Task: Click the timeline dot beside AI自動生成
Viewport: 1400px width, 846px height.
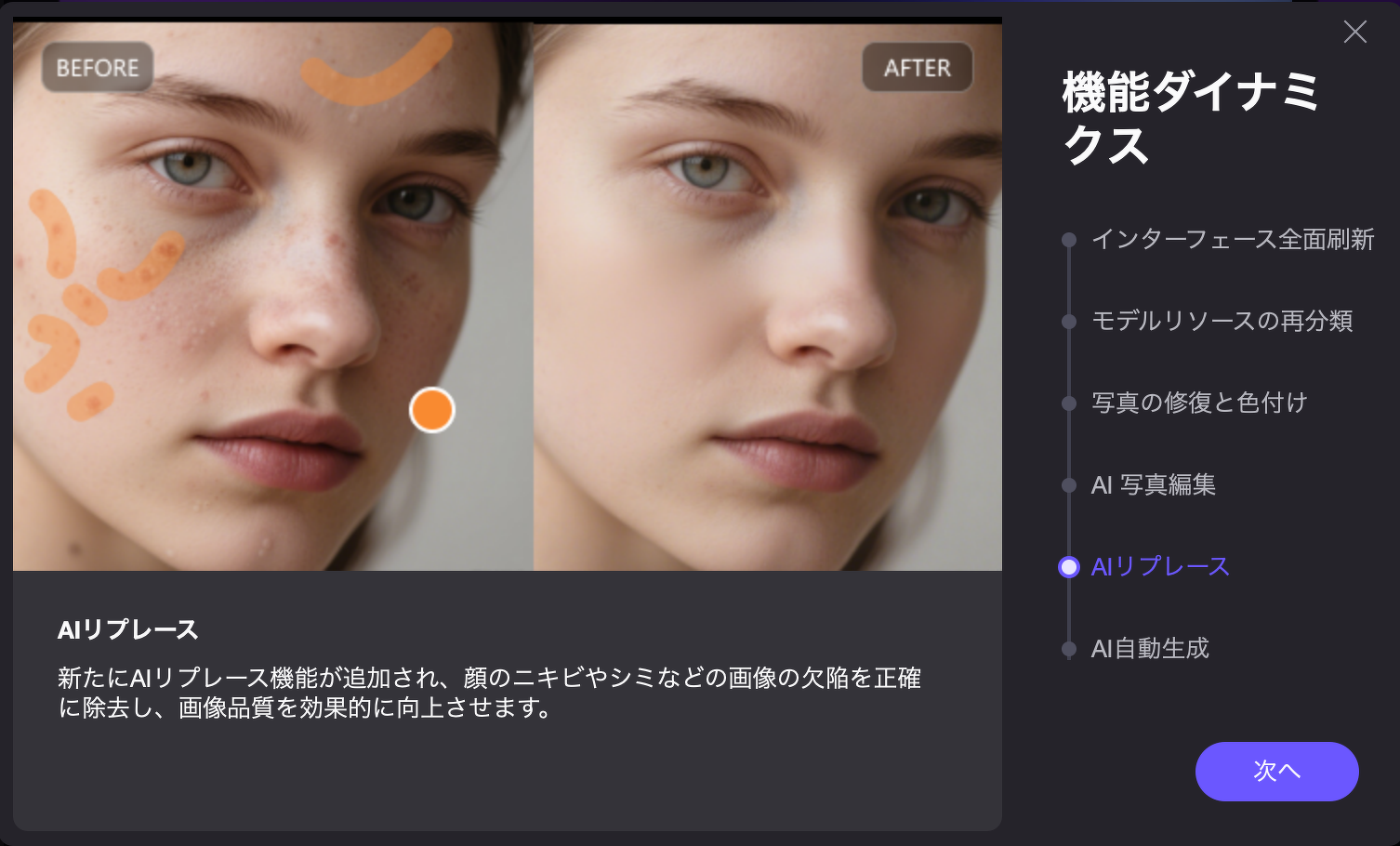Action: click(x=1069, y=649)
